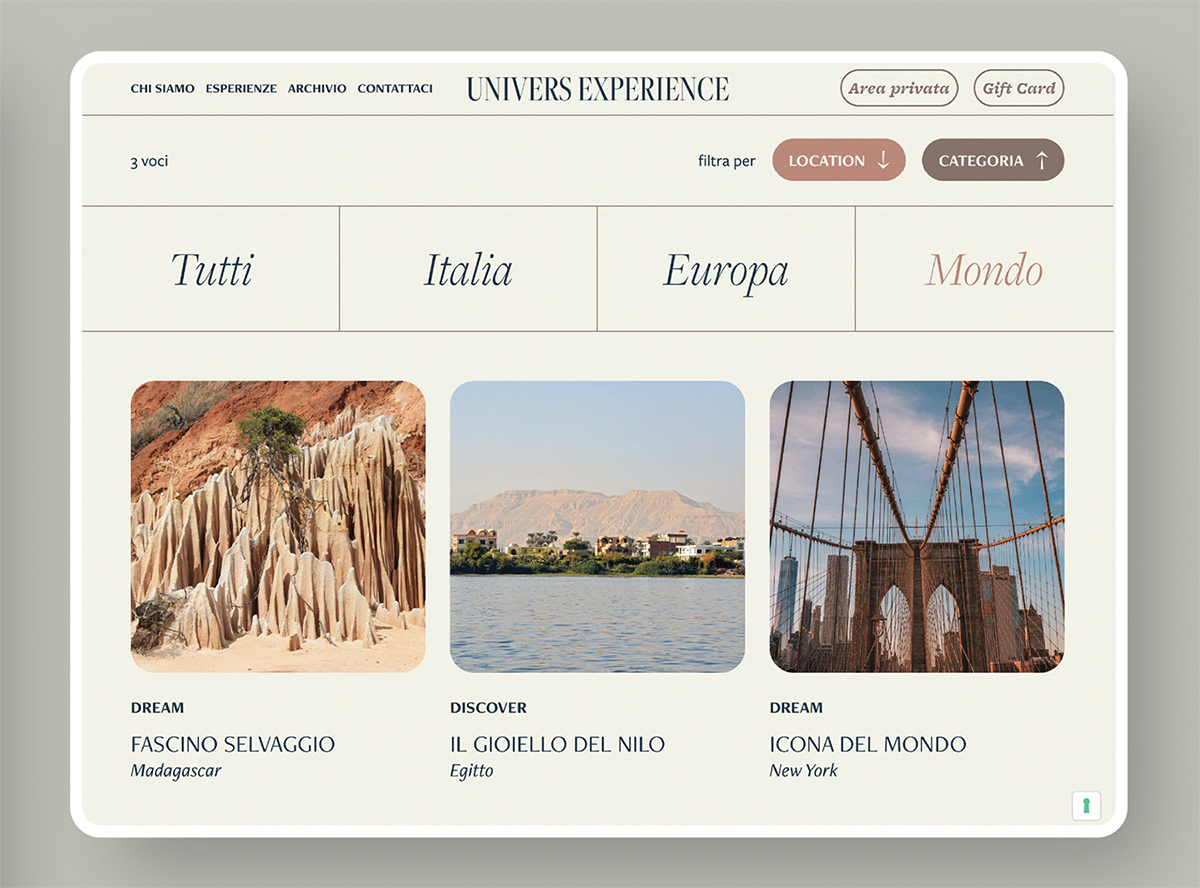Expand the Categoria filter dropdown
The height and width of the screenshot is (888, 1200).
pyautogui.click(x=992, y=160)
